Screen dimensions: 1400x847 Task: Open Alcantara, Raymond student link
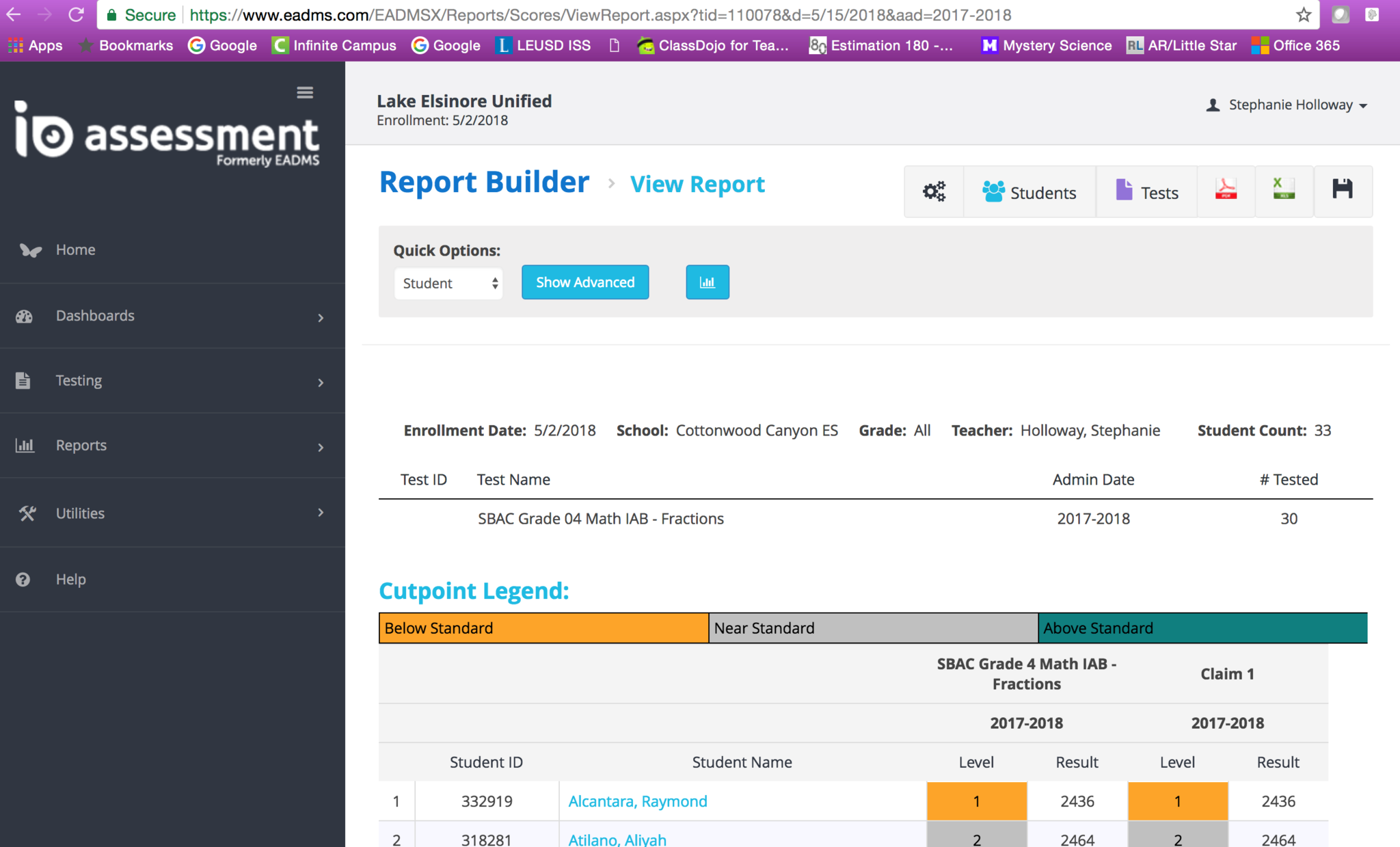tap(637, 801)
